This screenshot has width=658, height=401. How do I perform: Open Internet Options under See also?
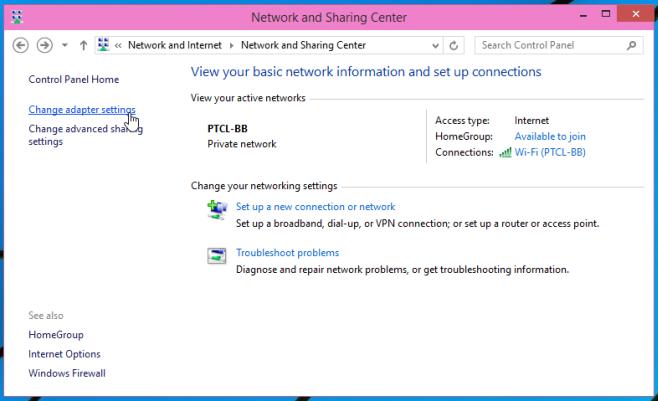pos(64,354)
